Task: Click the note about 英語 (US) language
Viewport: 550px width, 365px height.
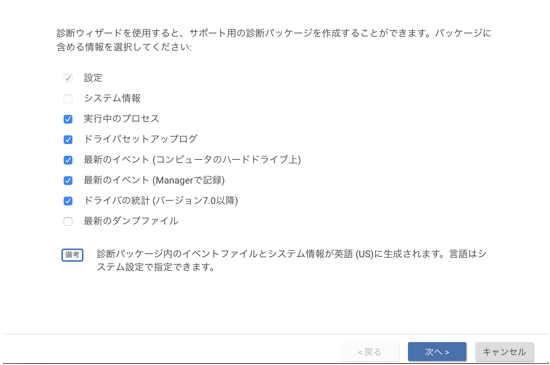Action: point(291,260)
